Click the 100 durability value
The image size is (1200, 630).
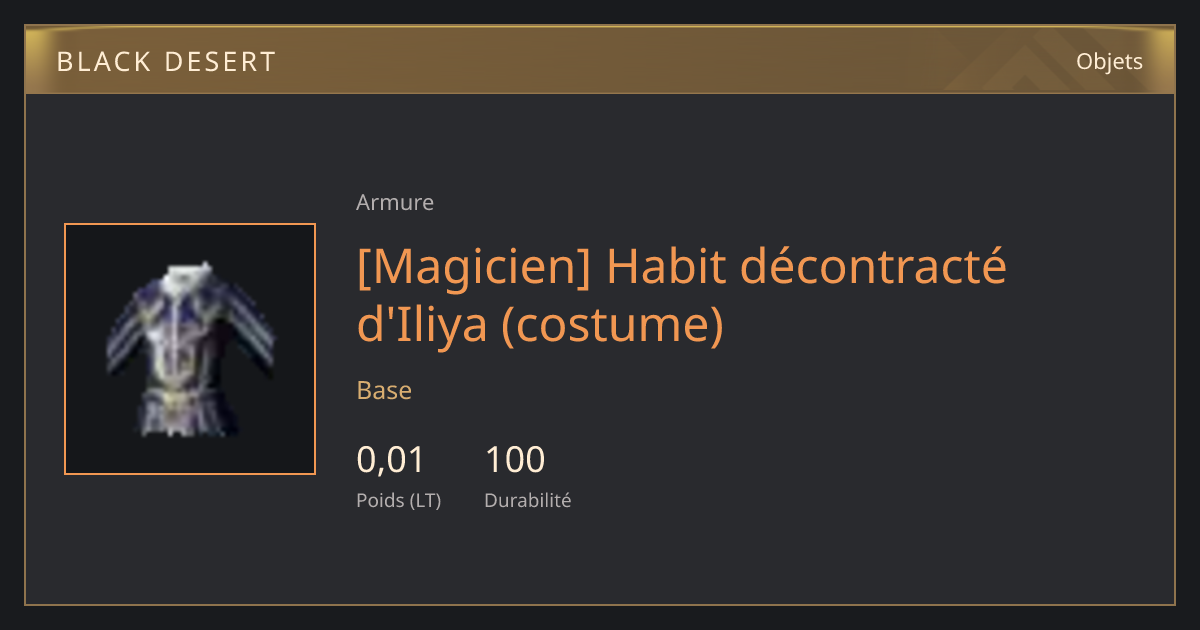tap(515, 460)
